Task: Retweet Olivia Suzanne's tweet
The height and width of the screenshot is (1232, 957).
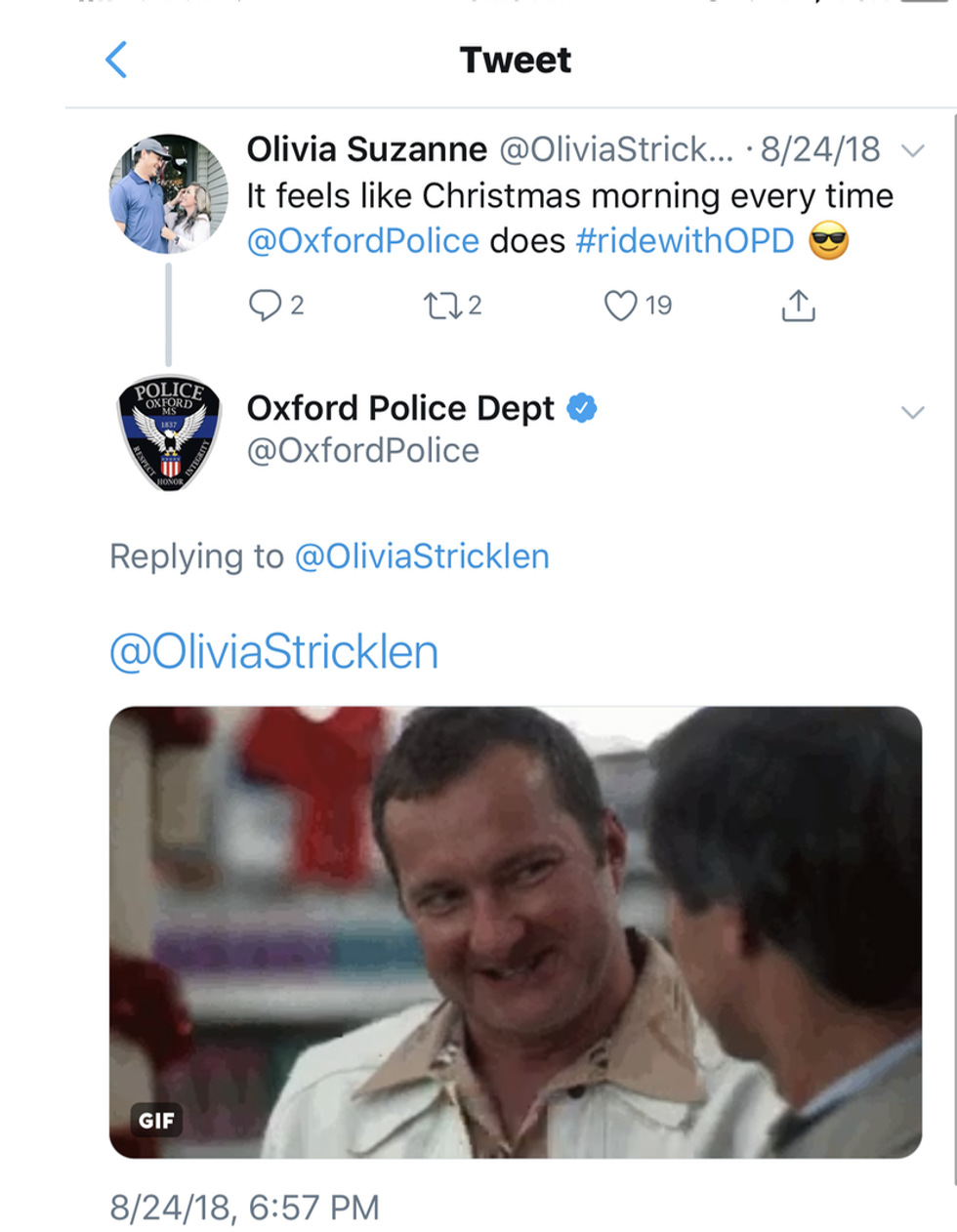Action: point(439,306)
